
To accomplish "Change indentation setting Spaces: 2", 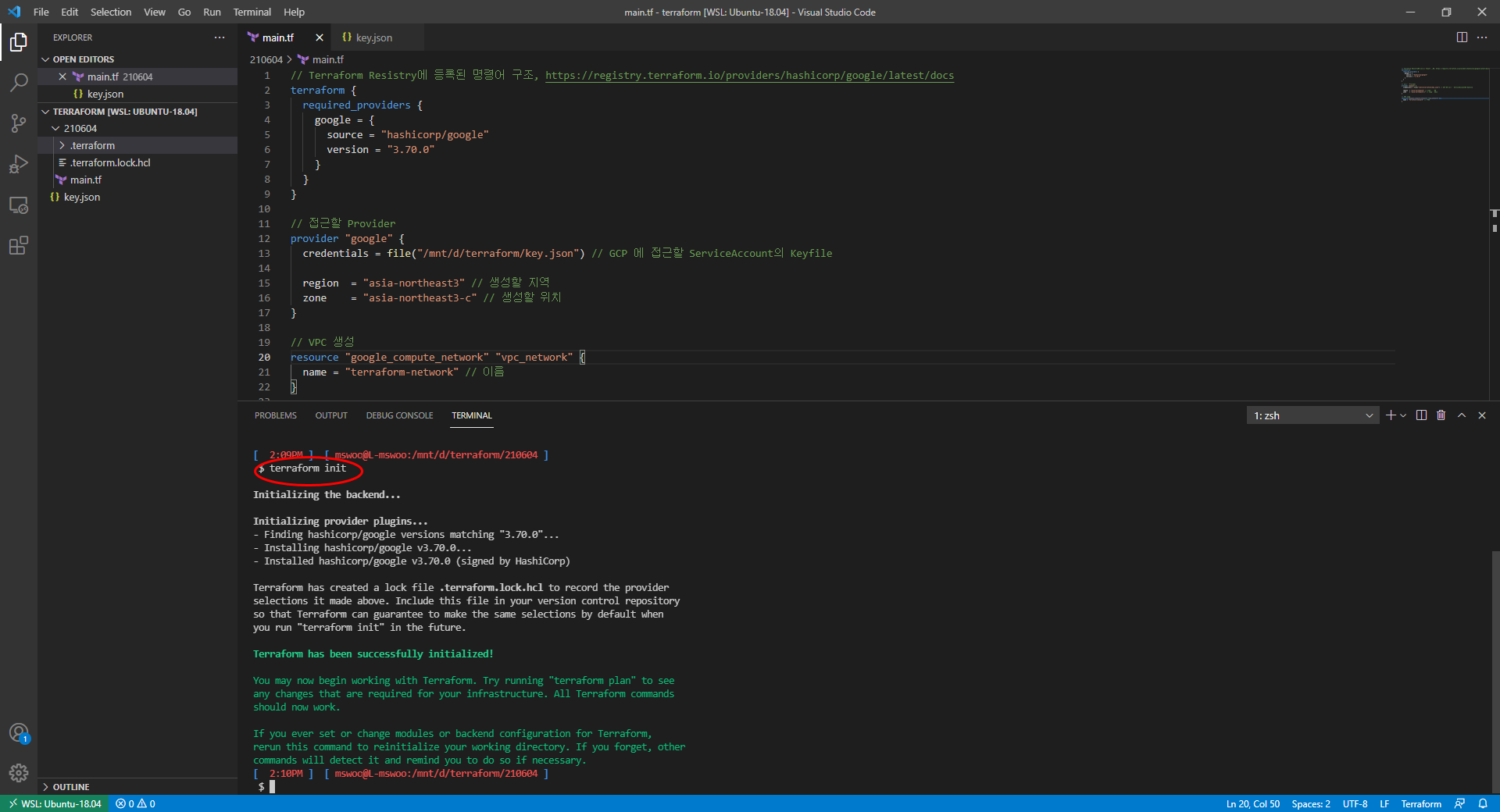I will point(1310,803).
